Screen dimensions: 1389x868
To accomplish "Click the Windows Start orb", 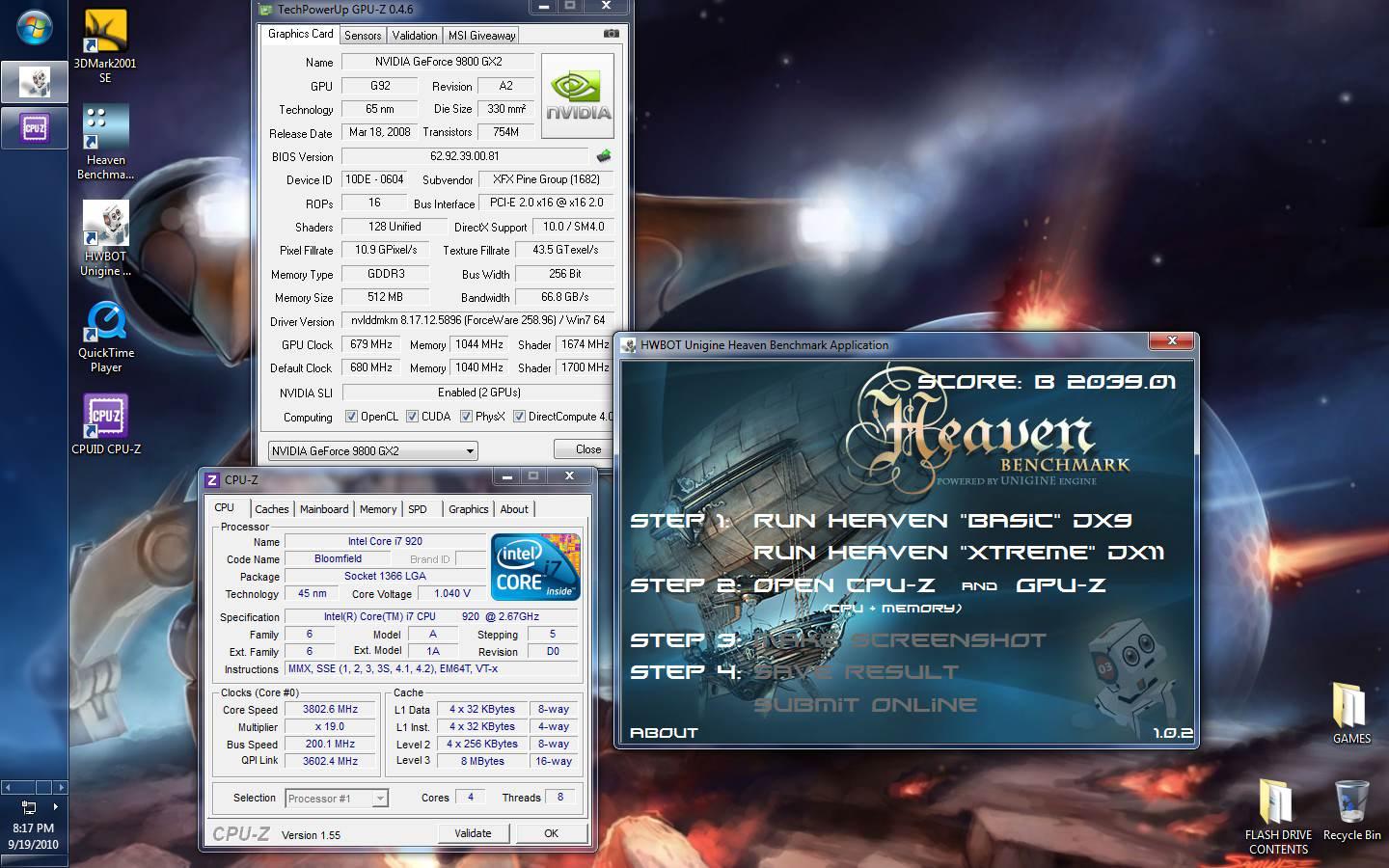I will point(34,27).
